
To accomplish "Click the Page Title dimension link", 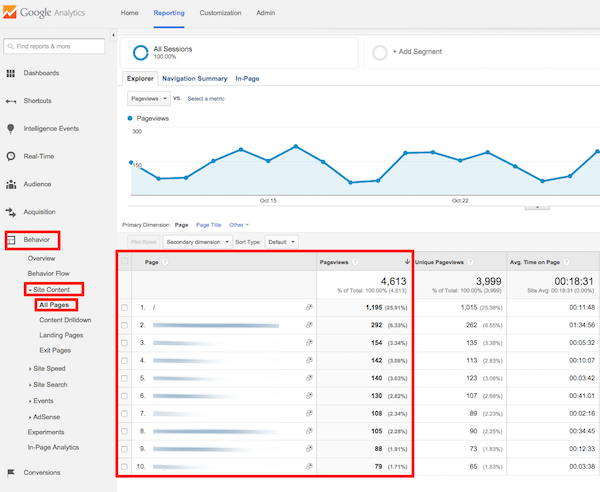I will pyautogui.click(x=208, y=225).
